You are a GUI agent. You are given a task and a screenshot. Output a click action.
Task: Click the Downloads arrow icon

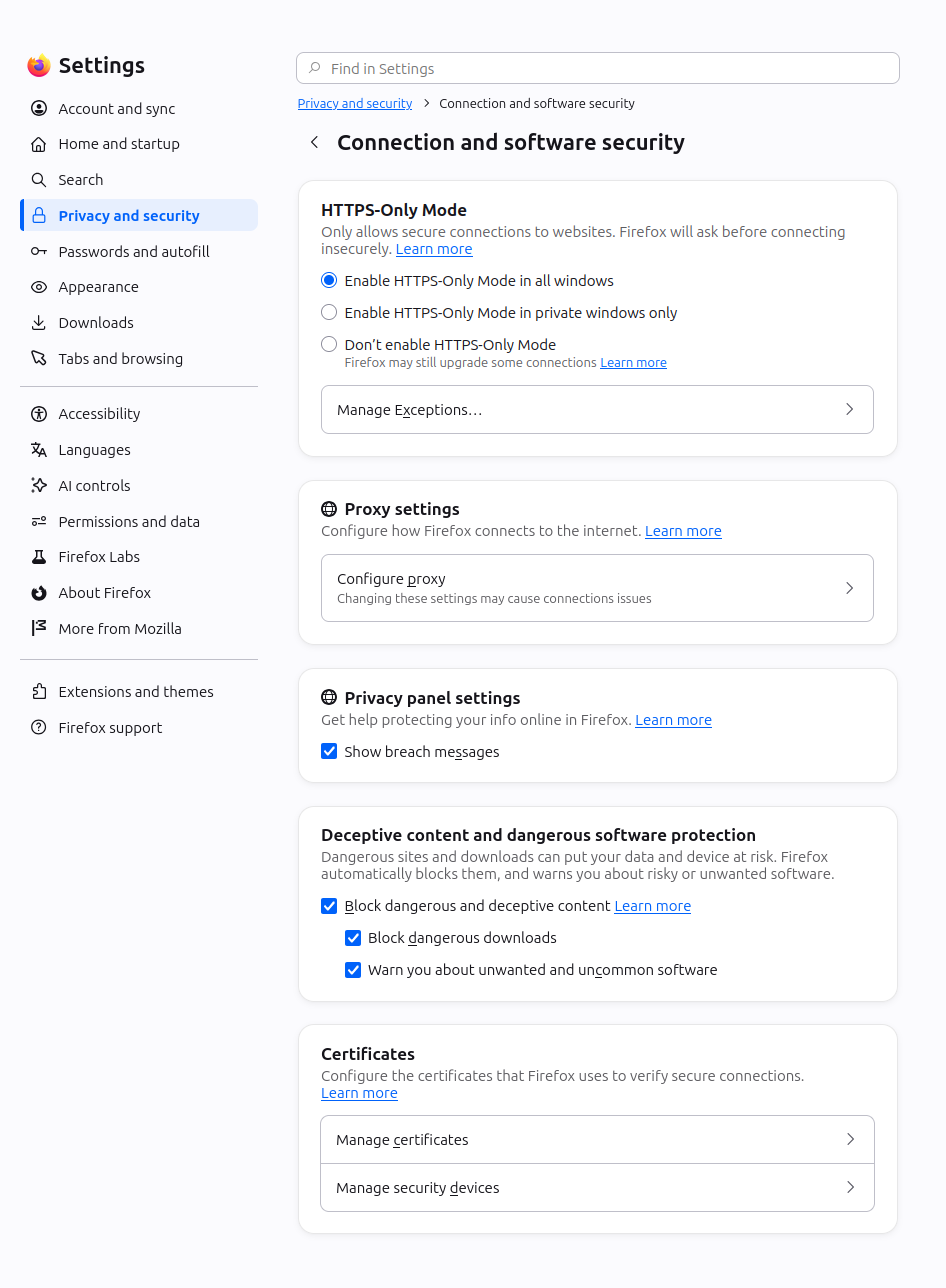[x=39, y=323]
